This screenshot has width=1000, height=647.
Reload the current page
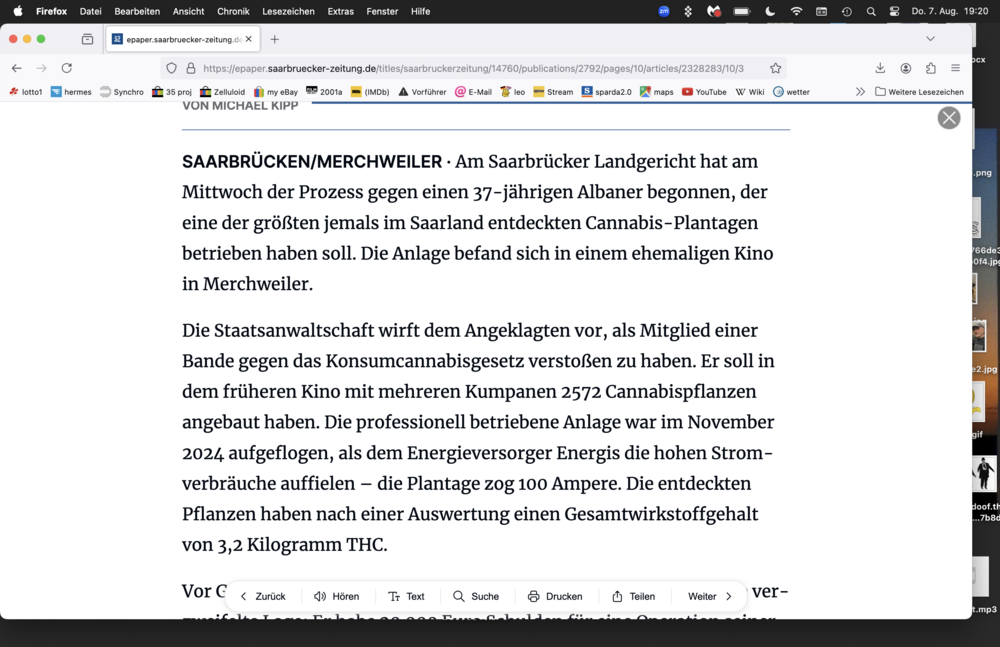tap(67, 68)
